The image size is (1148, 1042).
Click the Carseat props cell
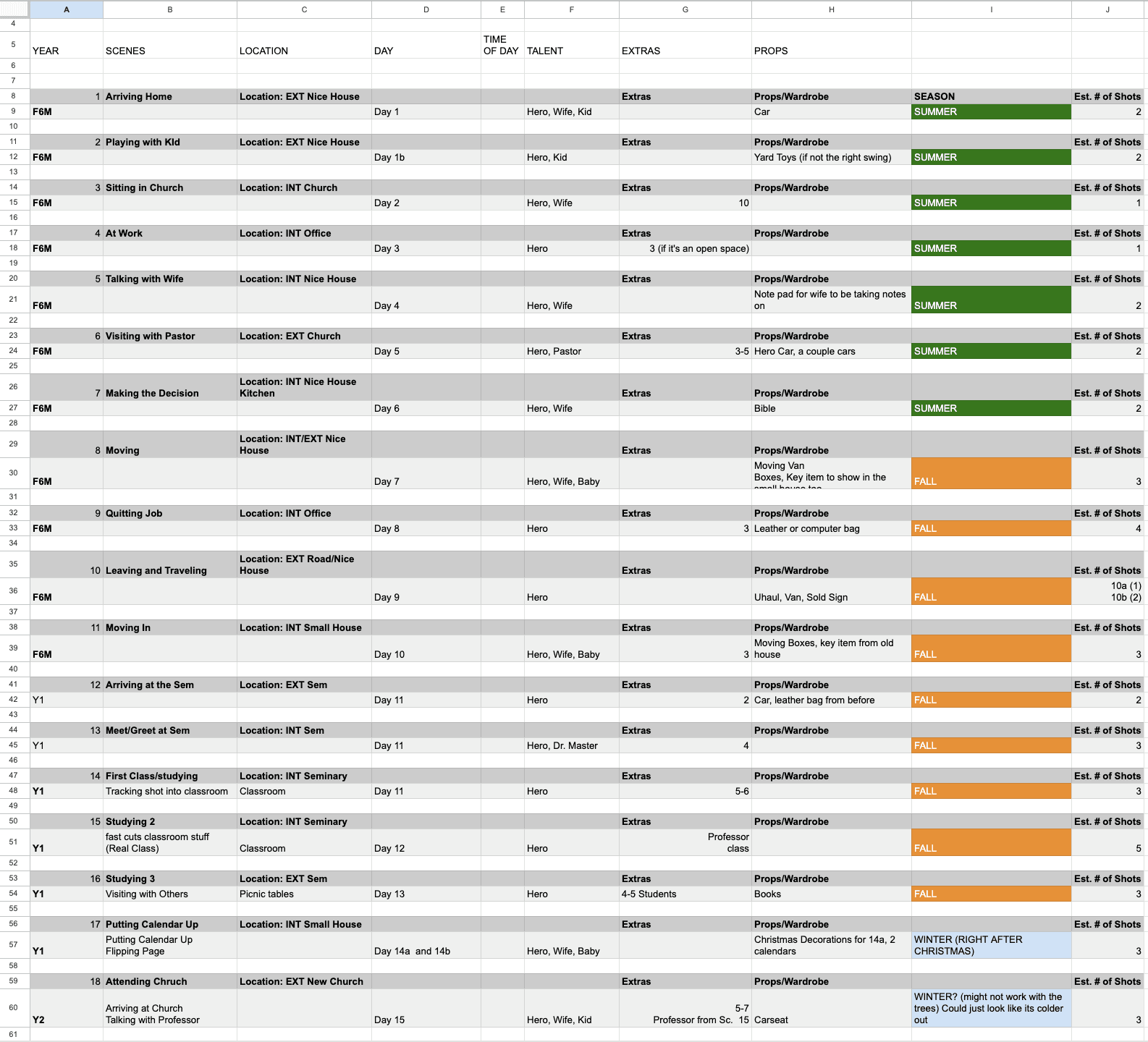click(x=831, y=1008)
